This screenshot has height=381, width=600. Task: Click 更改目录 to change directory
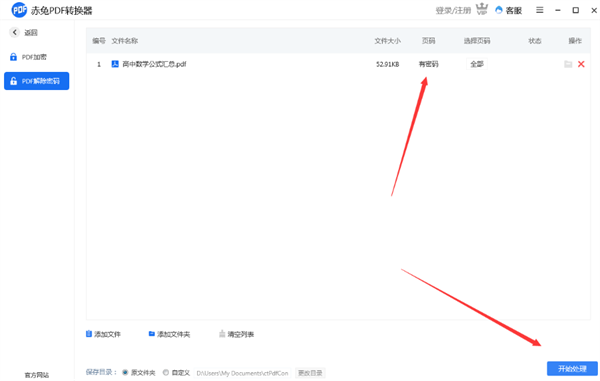pos(310,373)
